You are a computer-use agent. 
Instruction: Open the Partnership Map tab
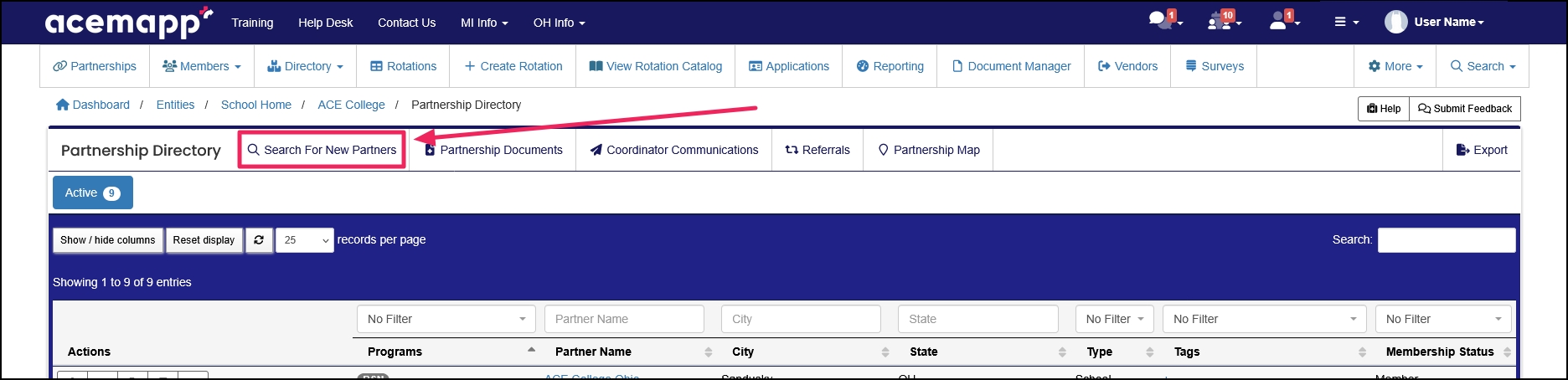point(928,150)
